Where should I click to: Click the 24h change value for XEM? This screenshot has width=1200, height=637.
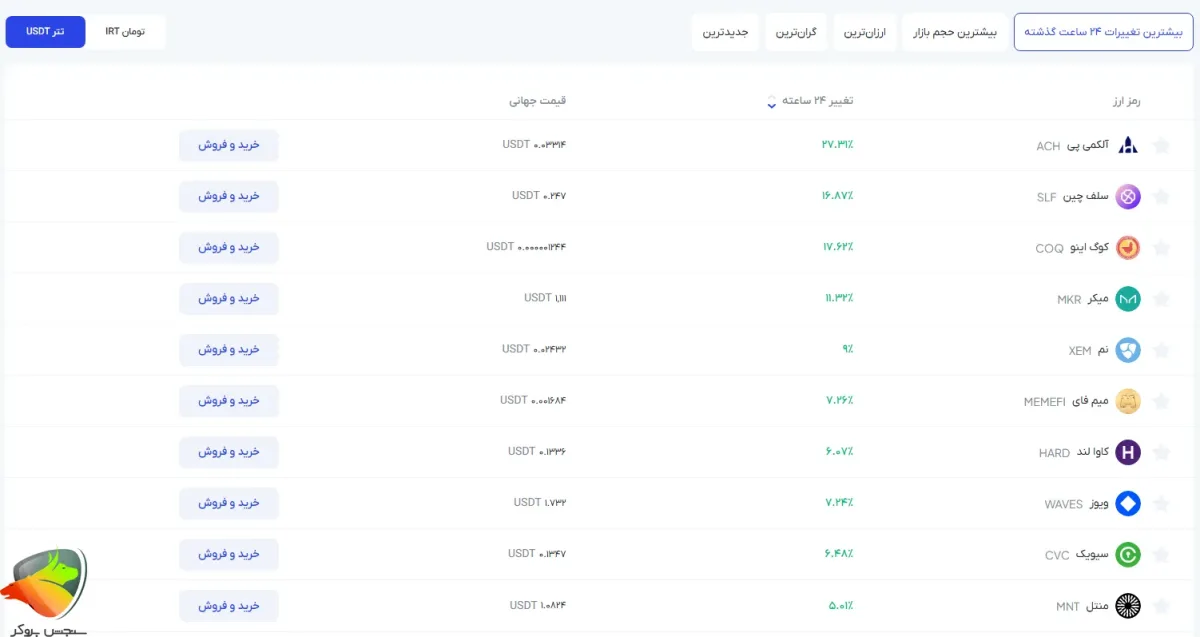click(x=847, y=350)
